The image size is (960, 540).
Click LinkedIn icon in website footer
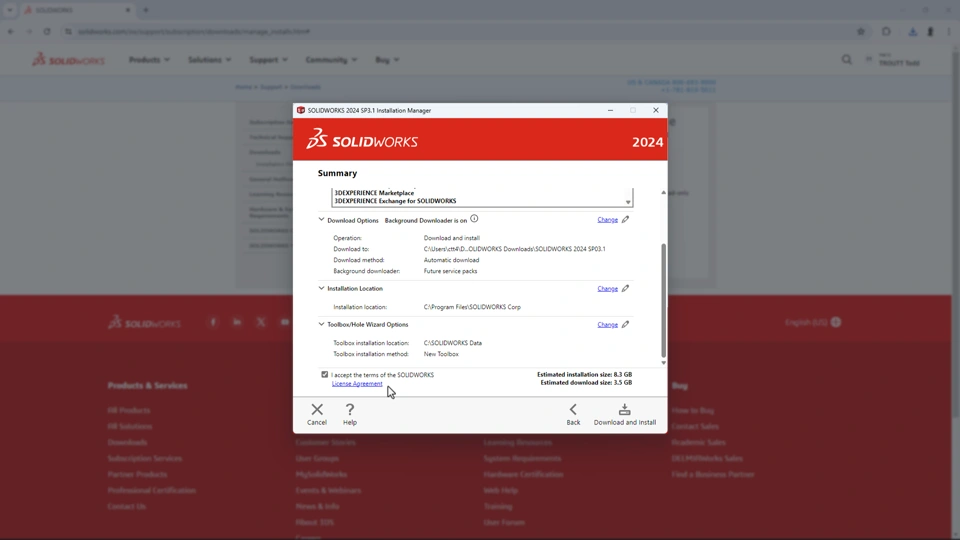237,322
